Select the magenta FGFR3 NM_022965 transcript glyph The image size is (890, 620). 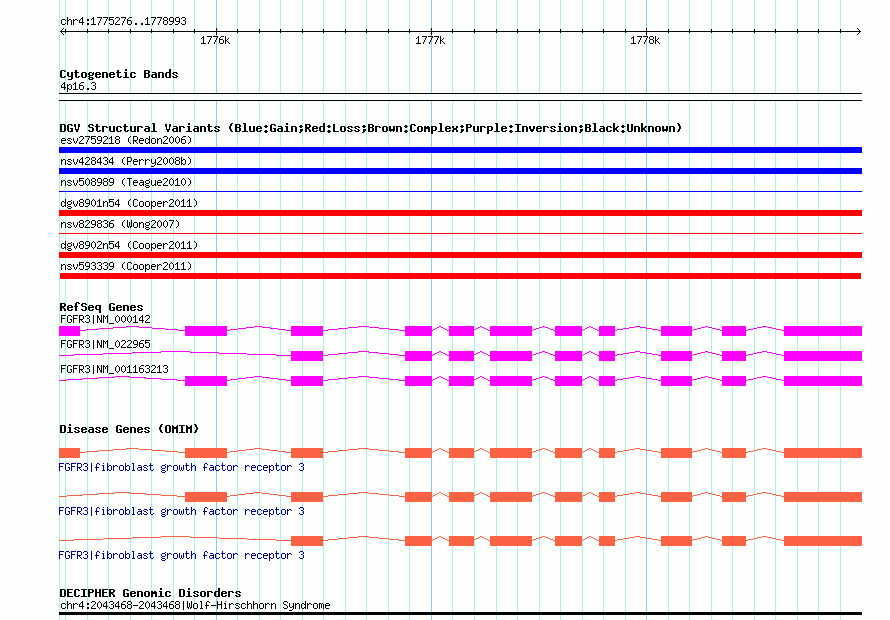click(460, 355)
